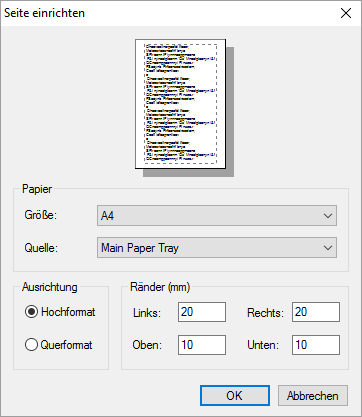Click the Unten label

263,345
